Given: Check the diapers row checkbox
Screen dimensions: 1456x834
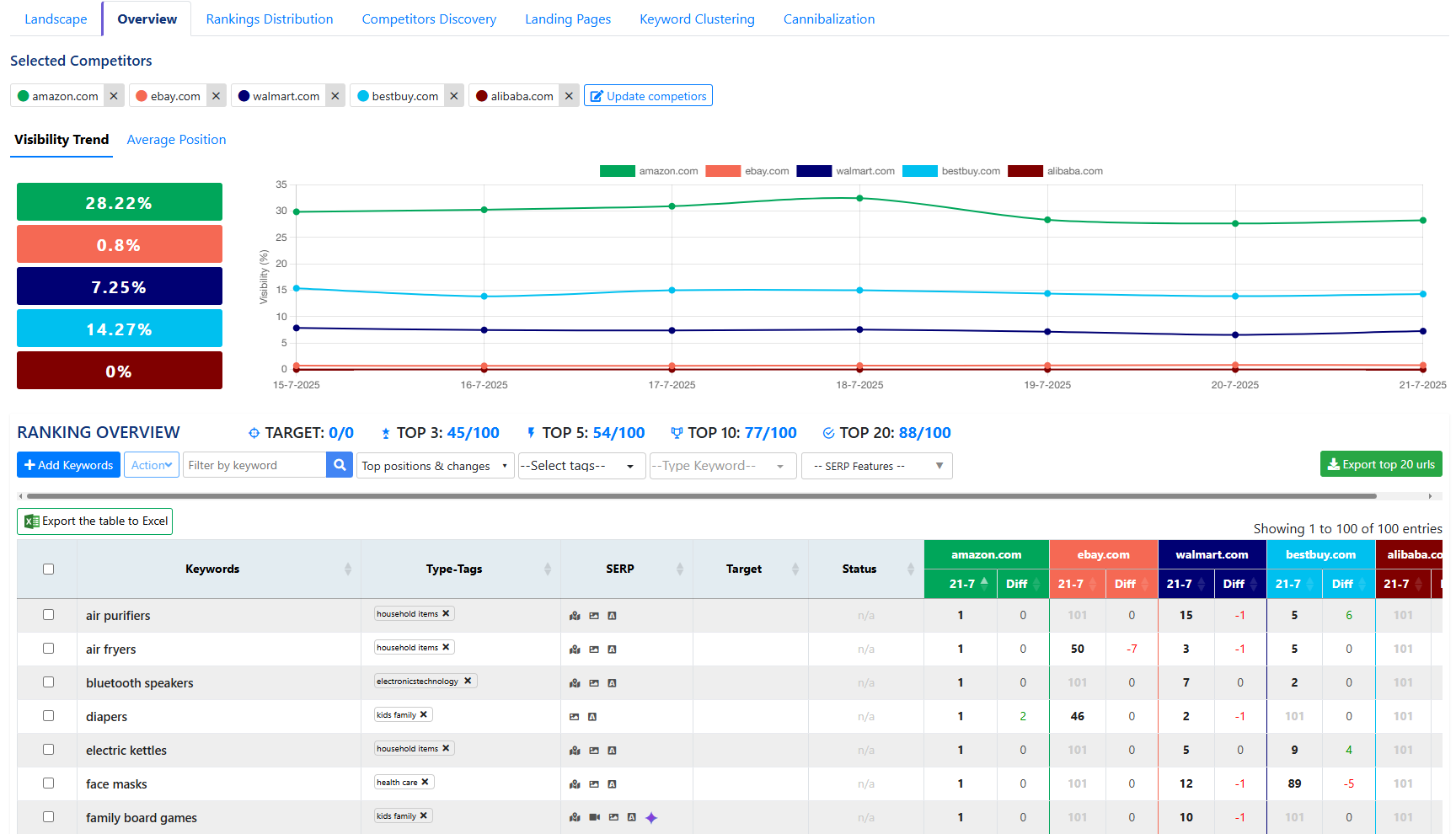Looking at the screenshot, I should click(48, 716).
